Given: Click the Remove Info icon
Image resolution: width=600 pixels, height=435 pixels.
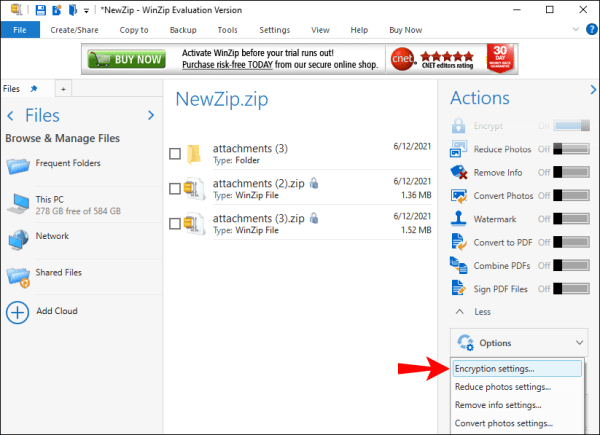Looking at the screenshot, I should pyautogui.click(x=458, y=172).
